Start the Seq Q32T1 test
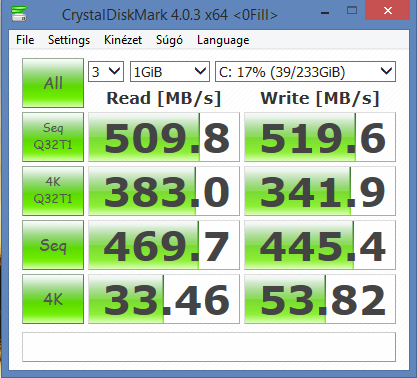 (x=53, y=137)
